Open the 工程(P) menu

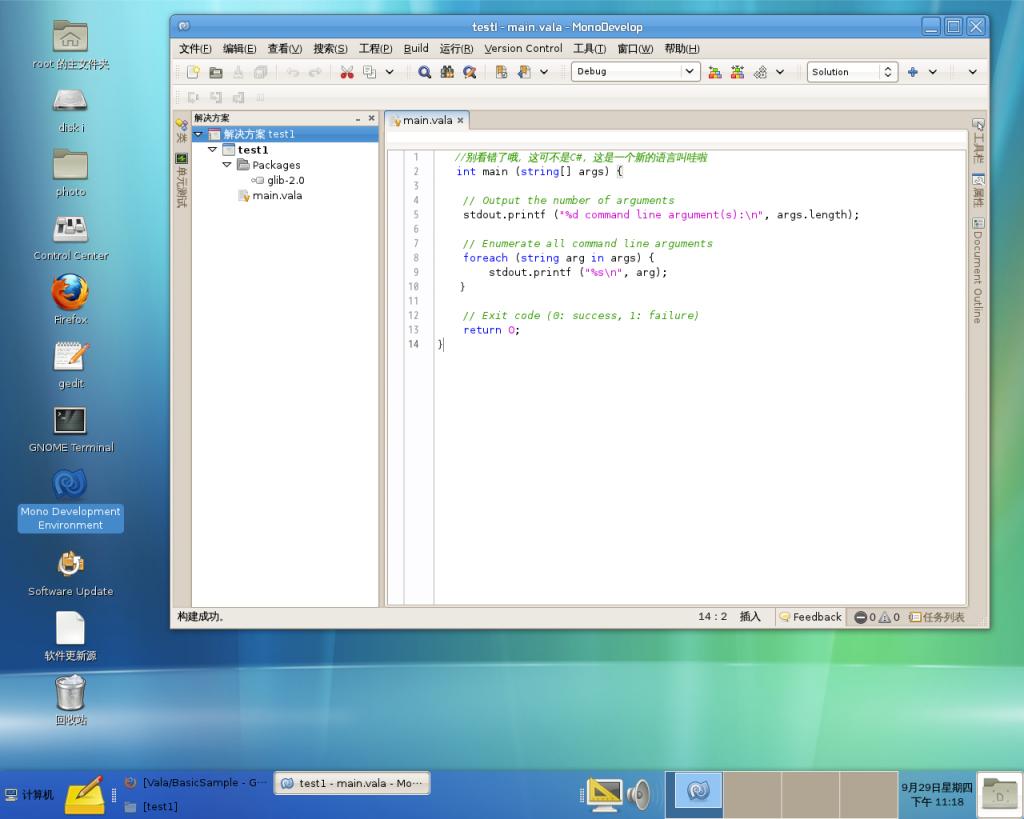376,48
